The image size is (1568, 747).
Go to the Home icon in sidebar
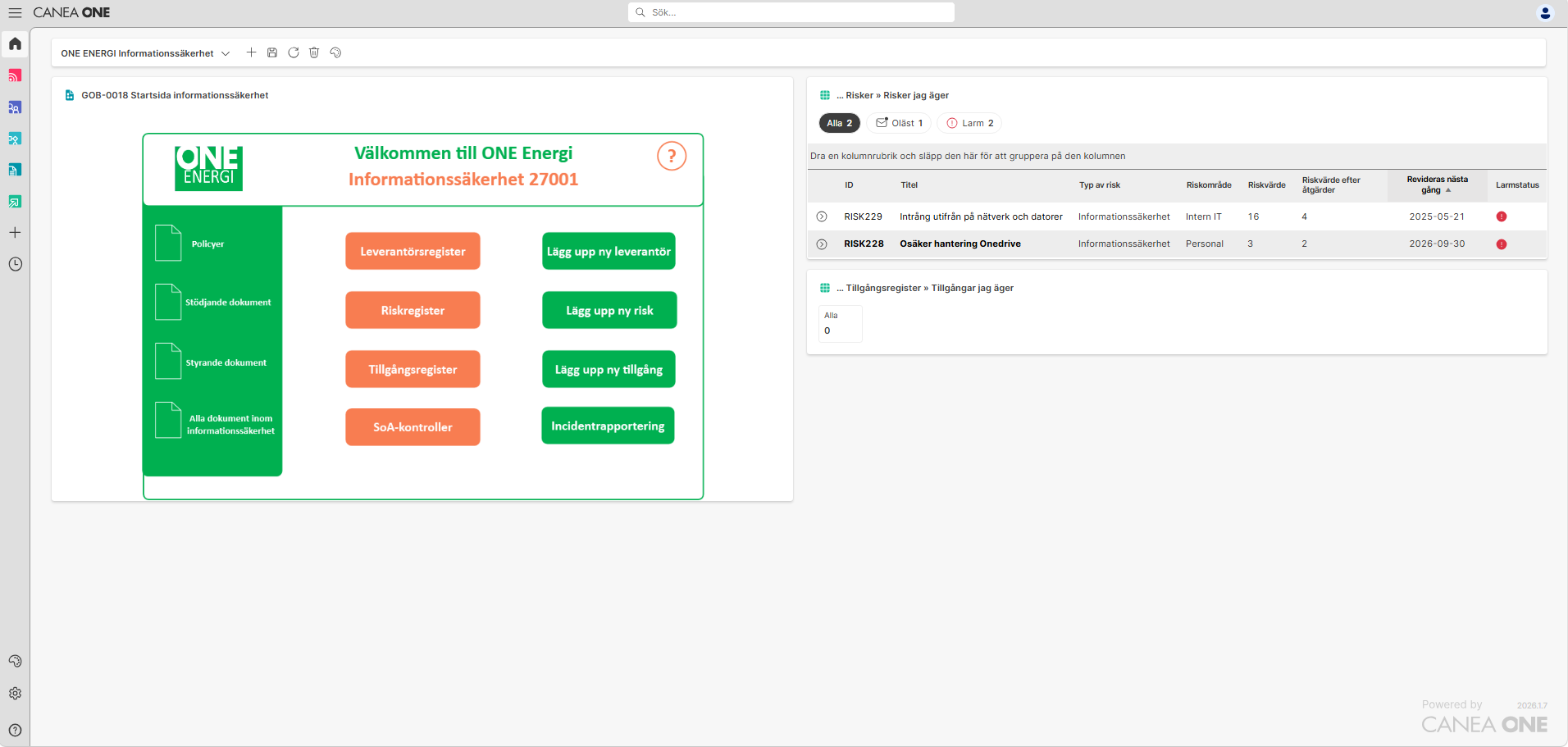click(15, 43)
